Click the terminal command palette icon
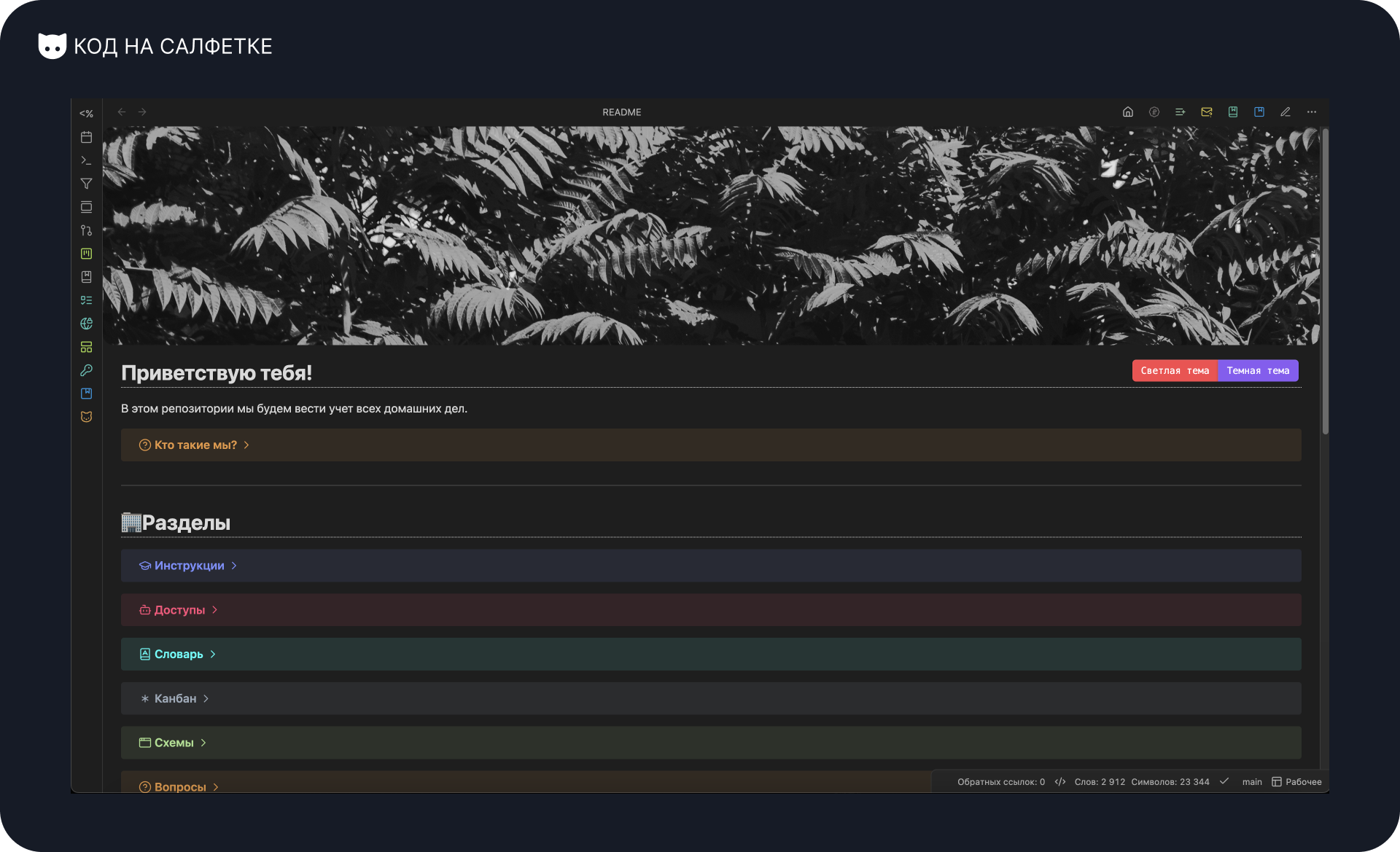1400x852 pixels. [x=86, y=160]
